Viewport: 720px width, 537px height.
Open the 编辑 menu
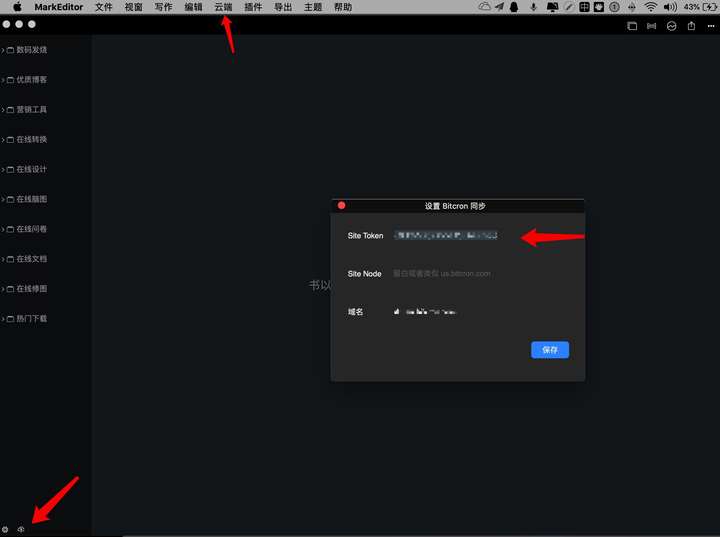[x=193, y=7]
